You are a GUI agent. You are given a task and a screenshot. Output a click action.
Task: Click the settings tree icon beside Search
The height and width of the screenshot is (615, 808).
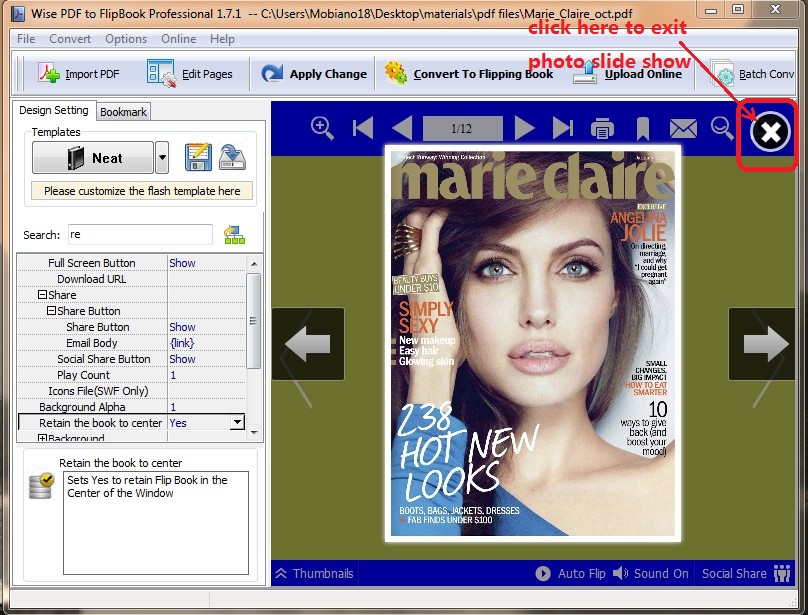234,235
